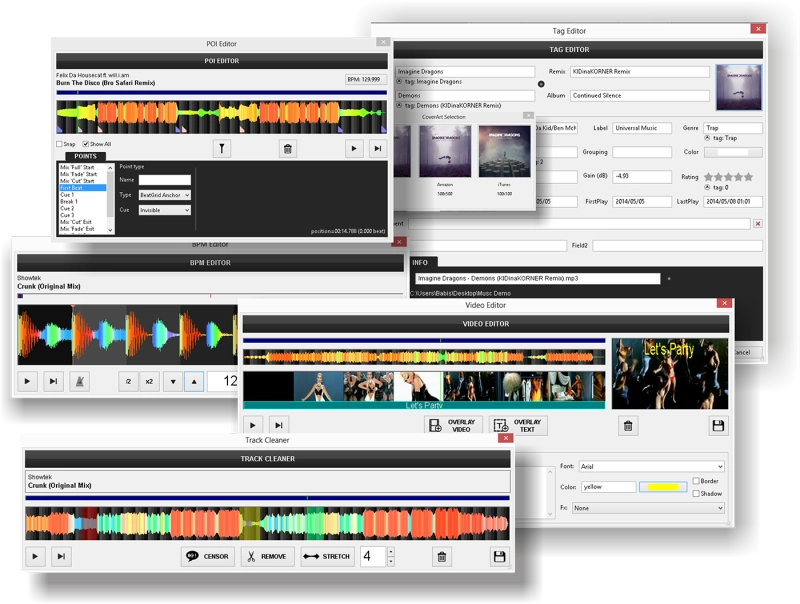Viewport: 800px width, 604px height.
Task: Click the Stretch button in Track Cleaner
Action: pos(327,556)
